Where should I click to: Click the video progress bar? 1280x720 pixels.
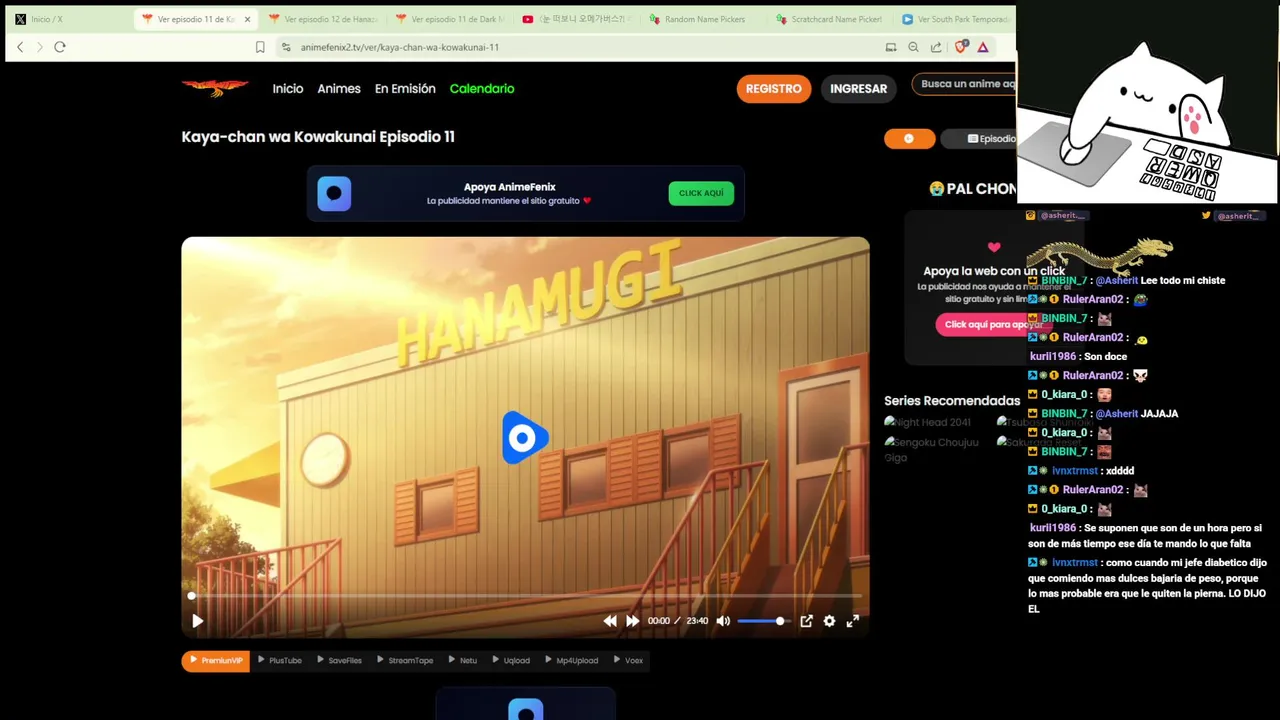point(525,596)
